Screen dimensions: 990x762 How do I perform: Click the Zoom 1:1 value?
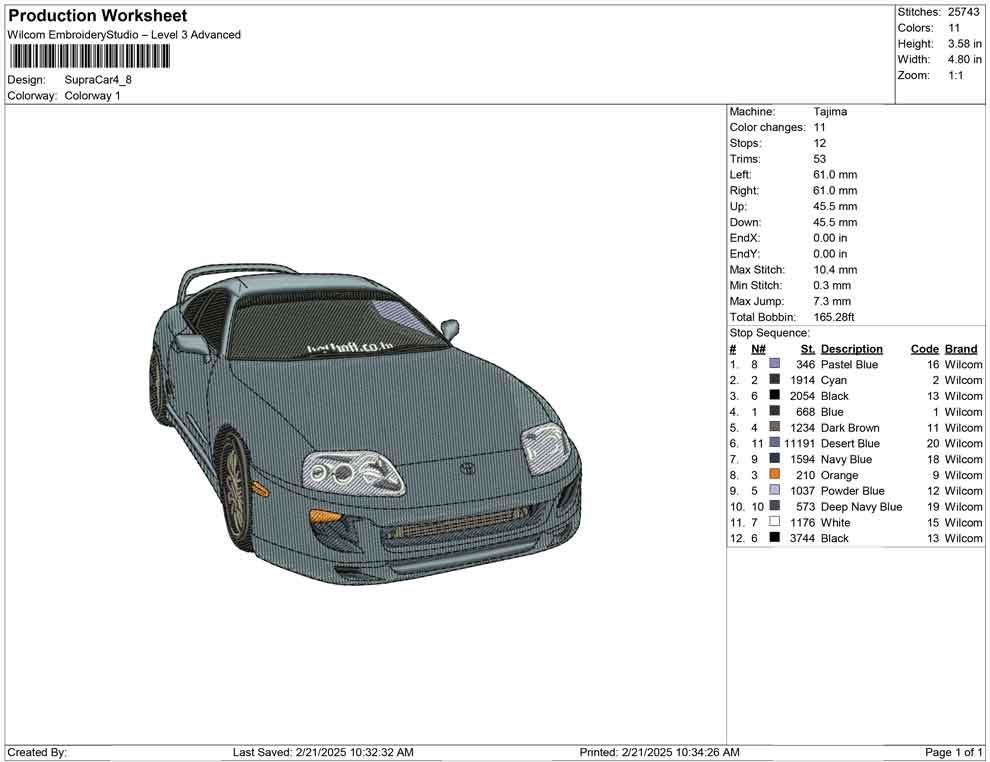coord(958,74)
